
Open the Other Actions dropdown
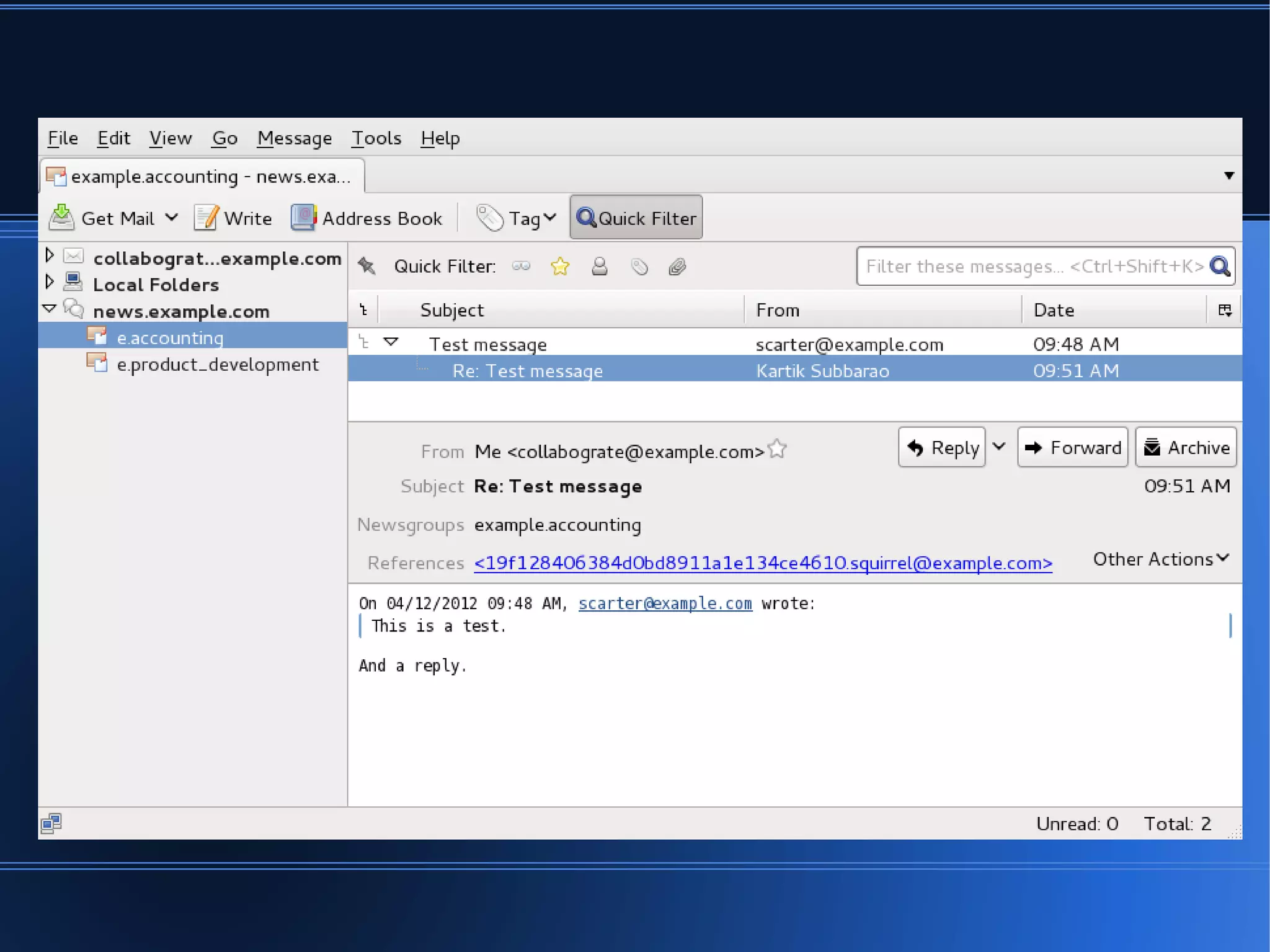1160,559
